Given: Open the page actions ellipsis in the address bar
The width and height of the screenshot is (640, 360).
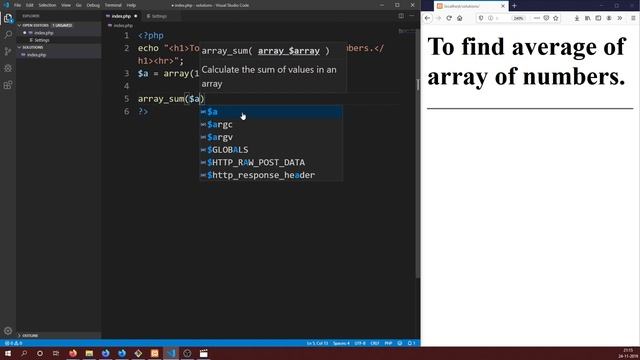Looking at the screenshot, I should tap(536, 18).
